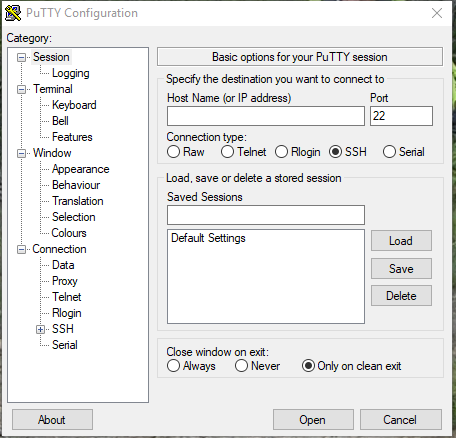Open the Session category
This screenshot has height=438, width=456.
point(51,57)
